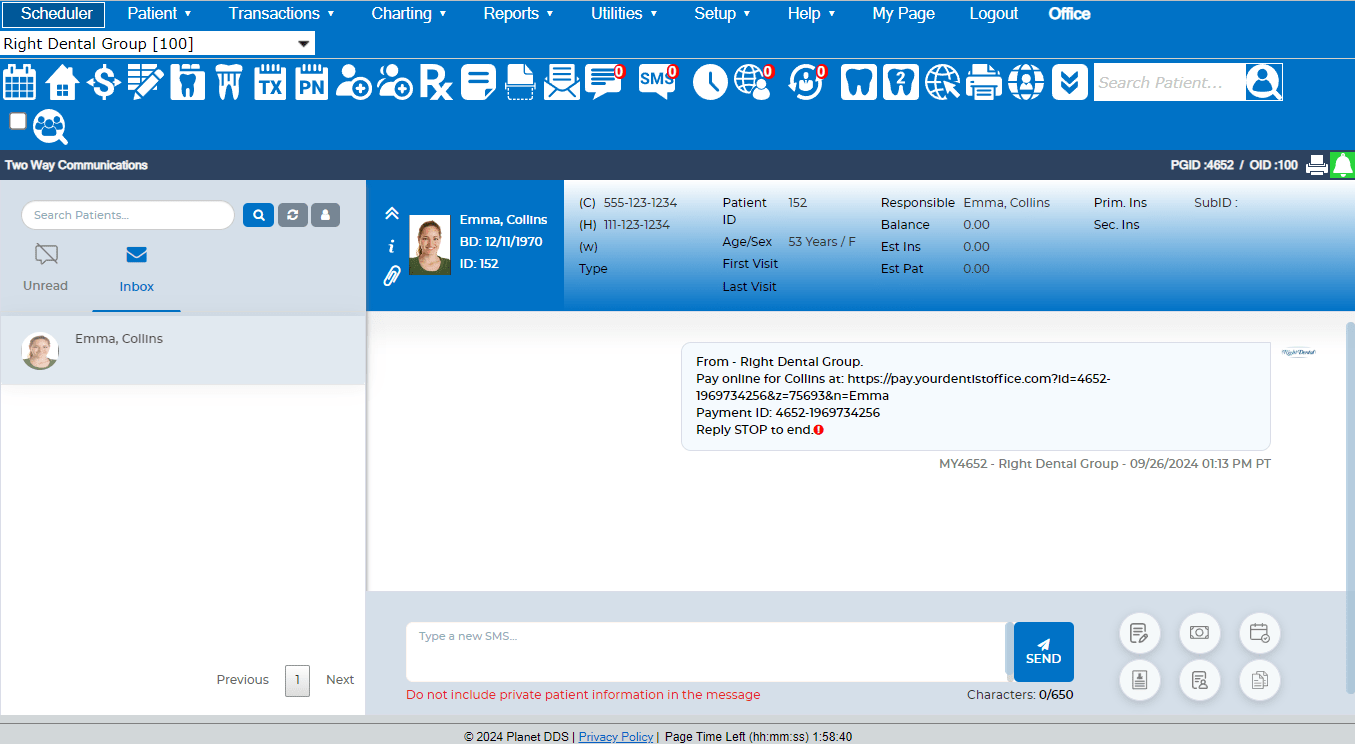Viewport: 1355px width, 744px height.
Task: Tick the checkbox beside the patient group search icon
Action: [18, 121]
